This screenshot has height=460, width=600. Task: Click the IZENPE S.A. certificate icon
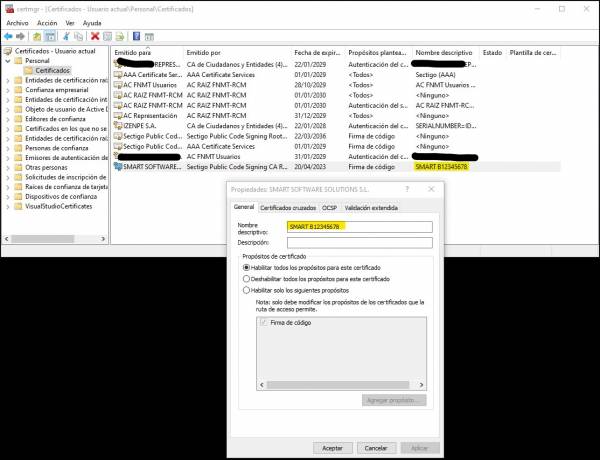click(x=118, y=126)
